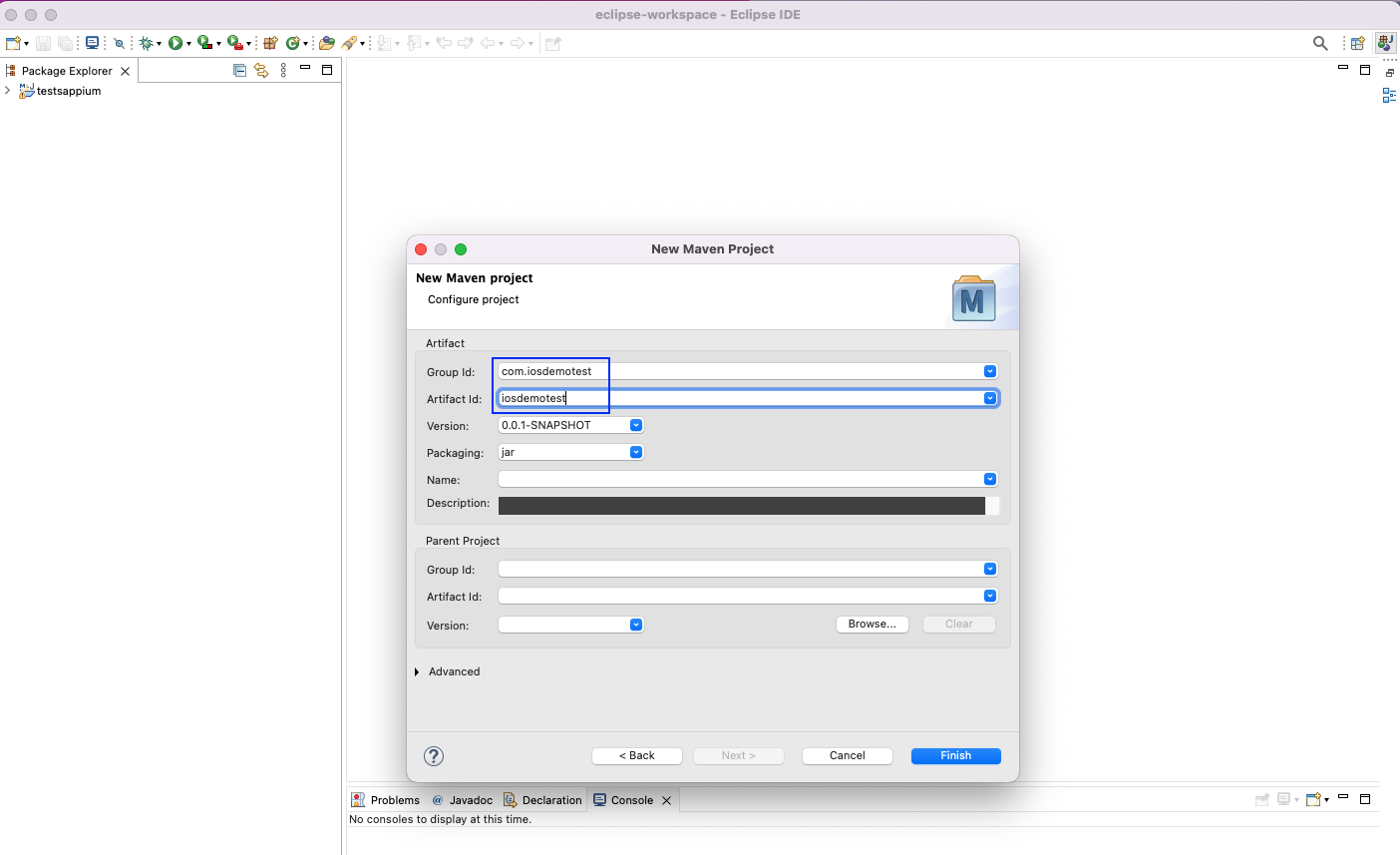Click the Finish button
The height and width of the screenshot is (855, 1400).
tap(956, 756)
